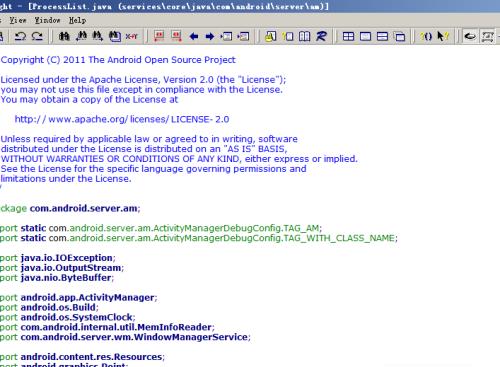Click the java.io.IOException import
Image resolution: width=500 pixels, height=367 pixels.
(x=58, y=258)
